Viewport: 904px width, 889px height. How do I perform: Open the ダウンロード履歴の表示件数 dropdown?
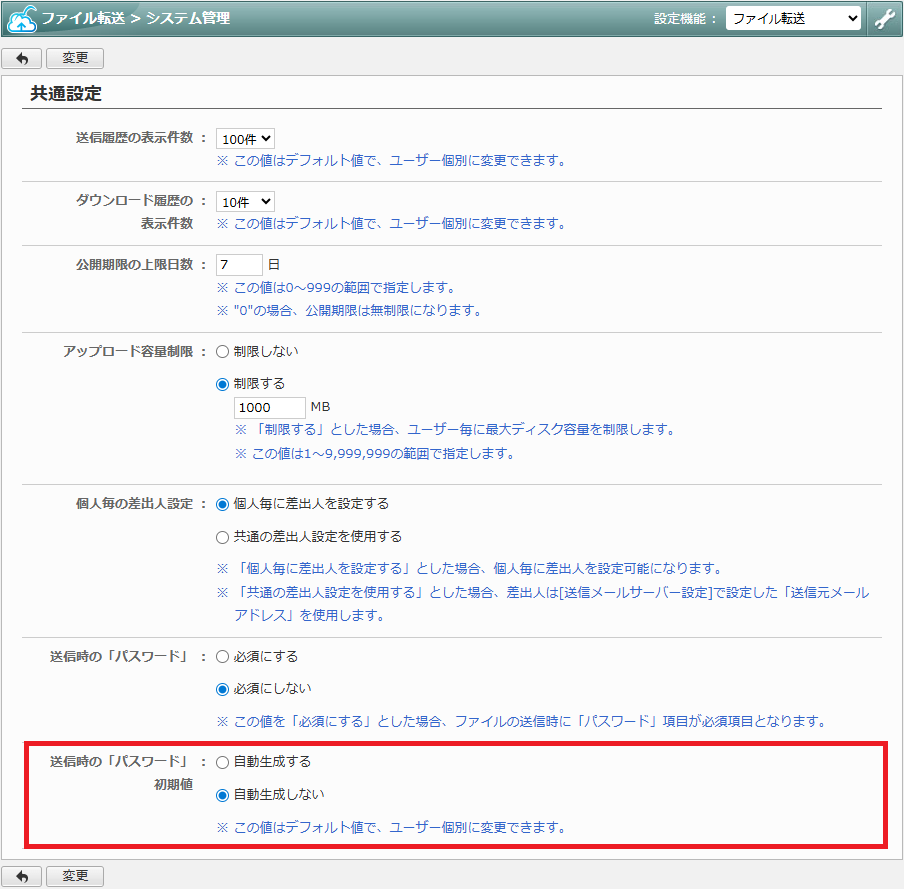click(245, 202)
